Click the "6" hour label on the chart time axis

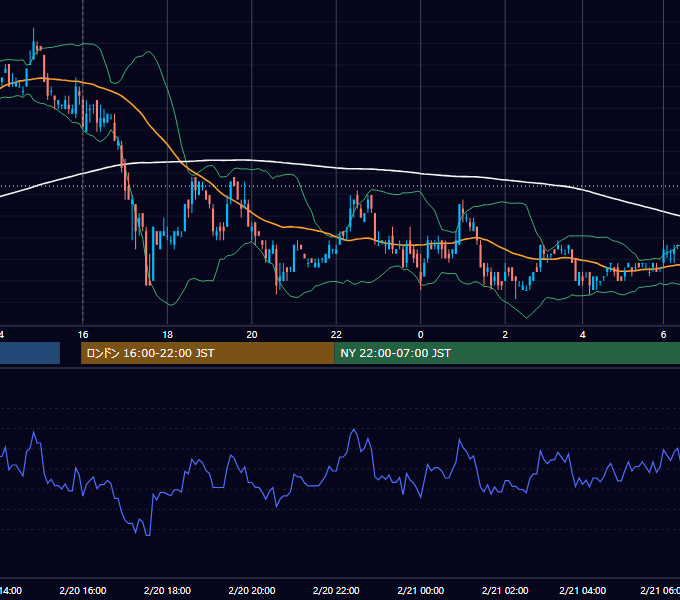663,335
